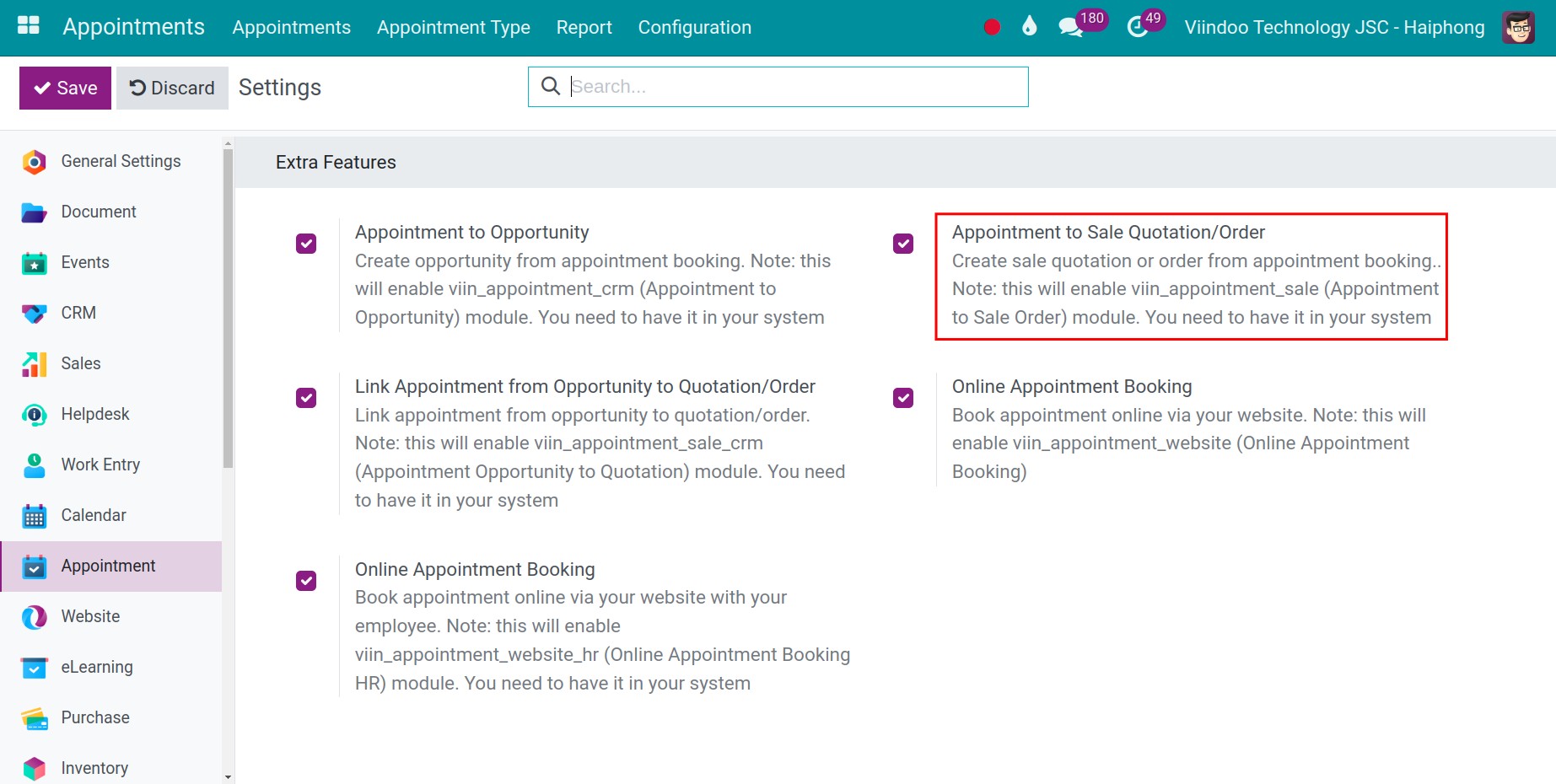This screenshot has height=784, width=1556.
Task: Select the Work Entry icon
Action: coord(34,465)
